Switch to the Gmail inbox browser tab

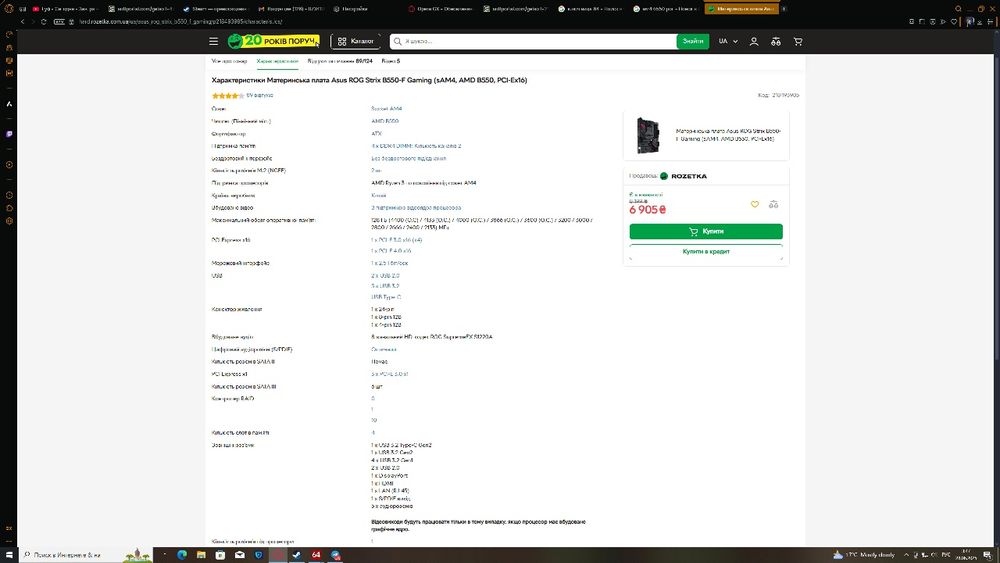point(291,9)
